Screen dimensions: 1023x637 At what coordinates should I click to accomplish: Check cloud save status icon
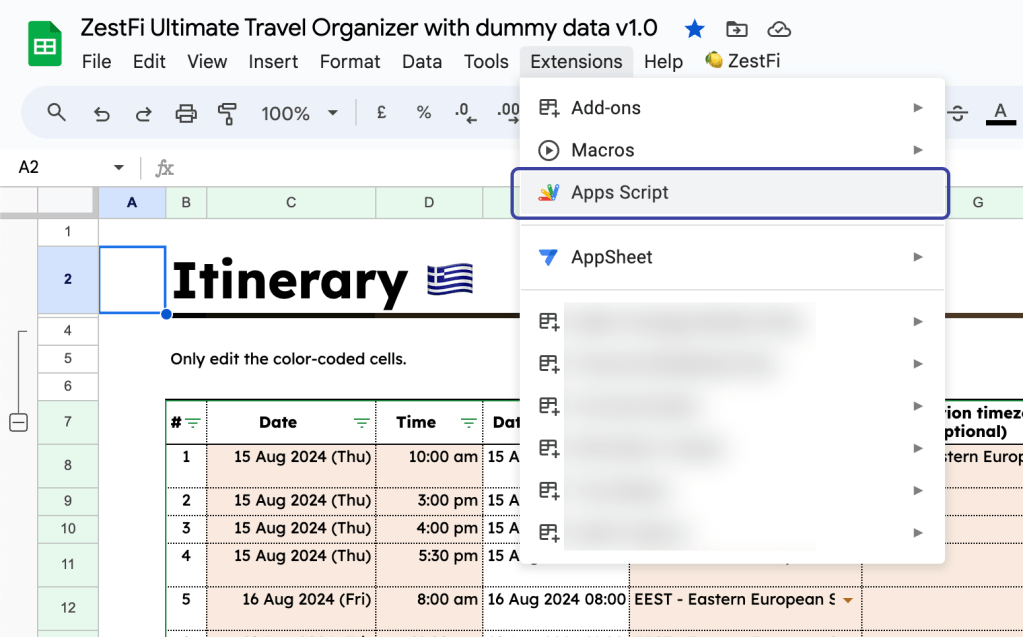[778, 28]
